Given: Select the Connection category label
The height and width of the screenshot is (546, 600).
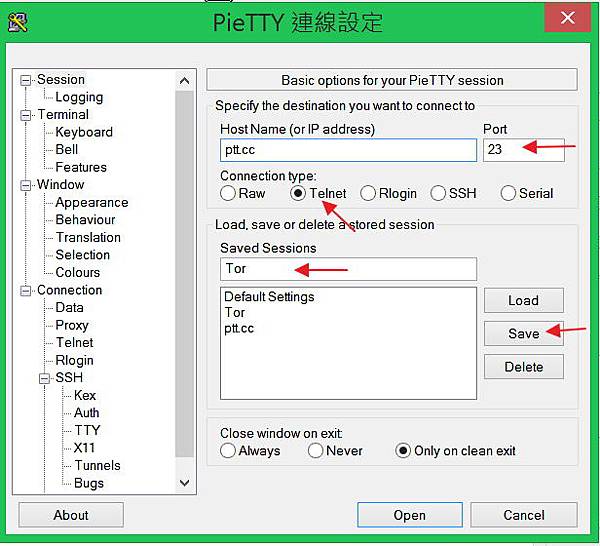Looking at the screenshot, I should [69, 290].
